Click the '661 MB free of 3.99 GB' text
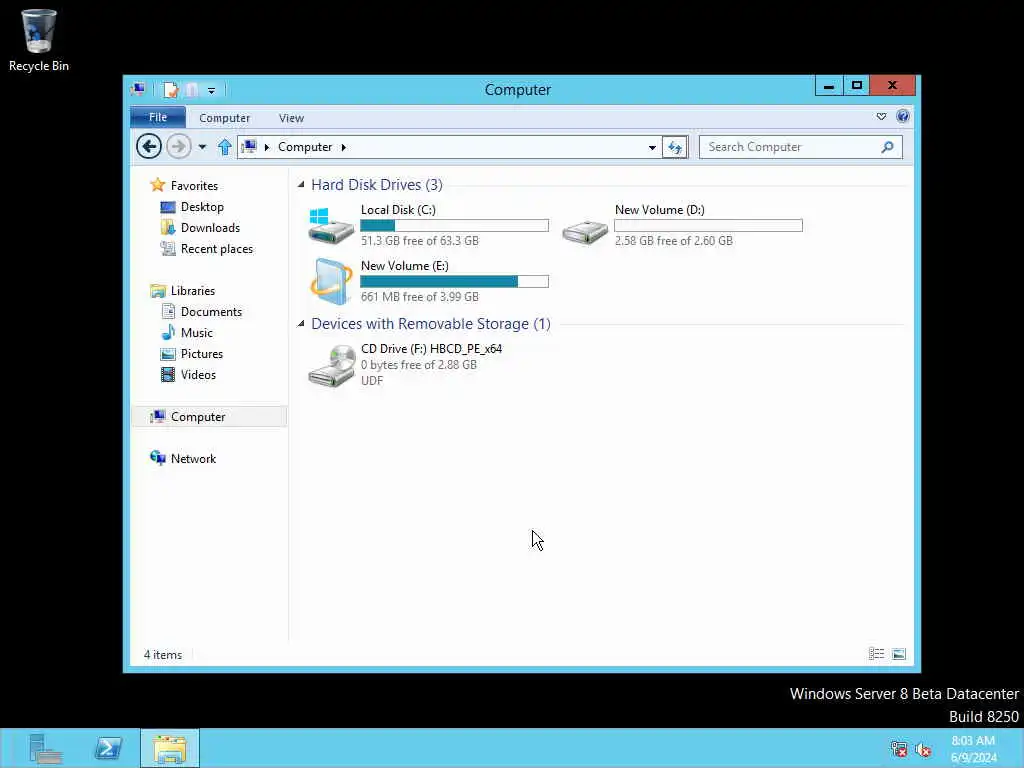The image size is (1024, 768). click(420, 297)
